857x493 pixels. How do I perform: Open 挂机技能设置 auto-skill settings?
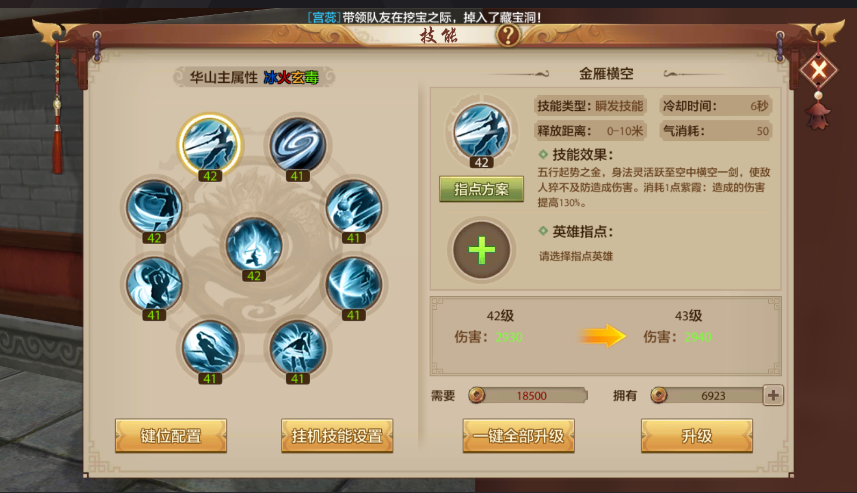coord(337,436)
